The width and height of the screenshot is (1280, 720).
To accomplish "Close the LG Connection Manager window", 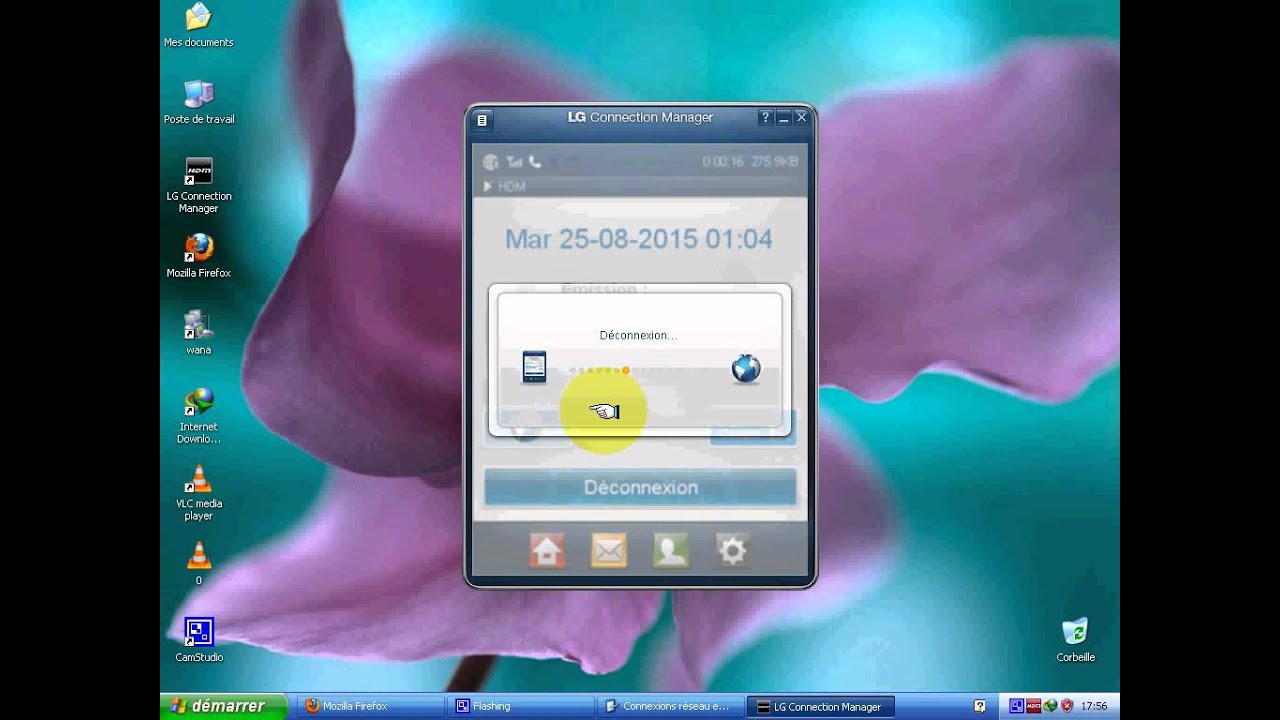I will pos(801,117).
